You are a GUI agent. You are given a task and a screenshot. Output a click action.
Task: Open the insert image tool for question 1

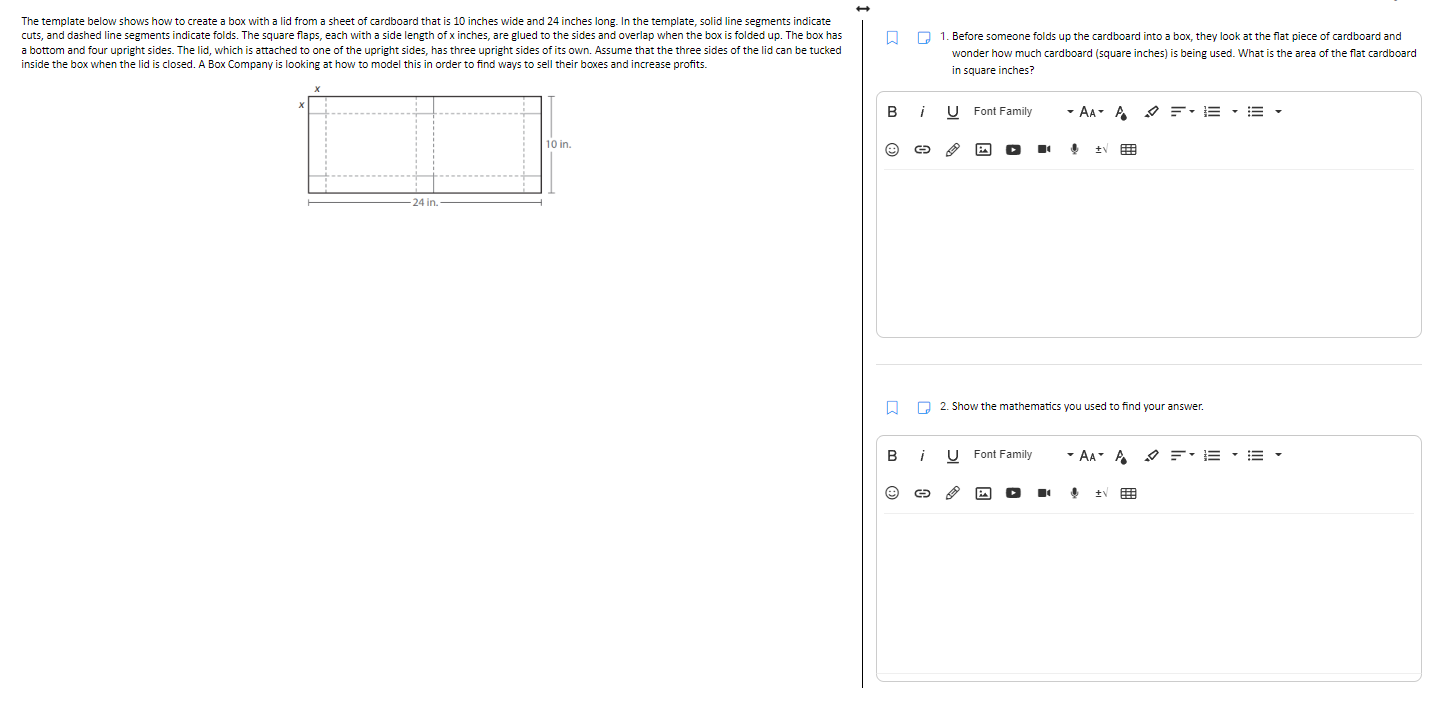[x=983, y=149]
